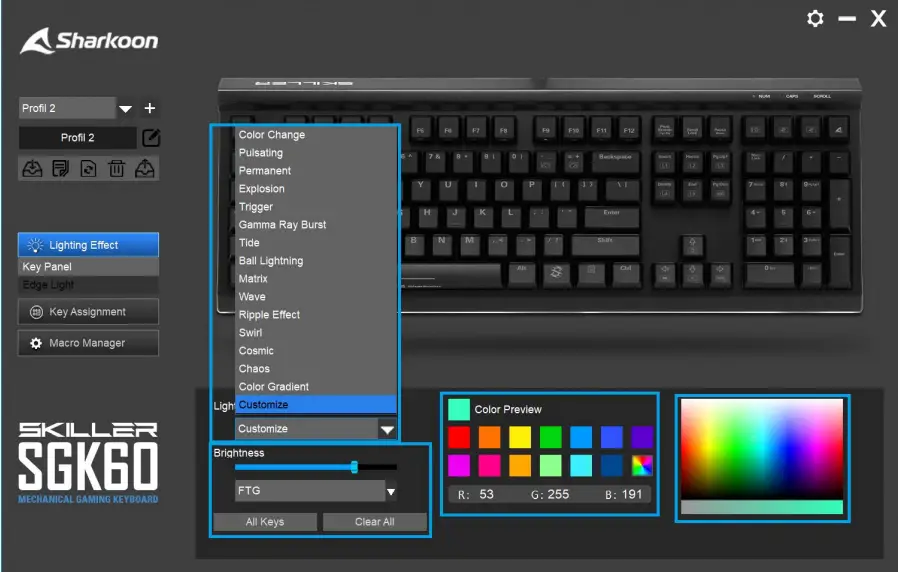Choose Gamma Ray Burst effect
Viewport: 898px width, 572px height.
click(282, 224)
